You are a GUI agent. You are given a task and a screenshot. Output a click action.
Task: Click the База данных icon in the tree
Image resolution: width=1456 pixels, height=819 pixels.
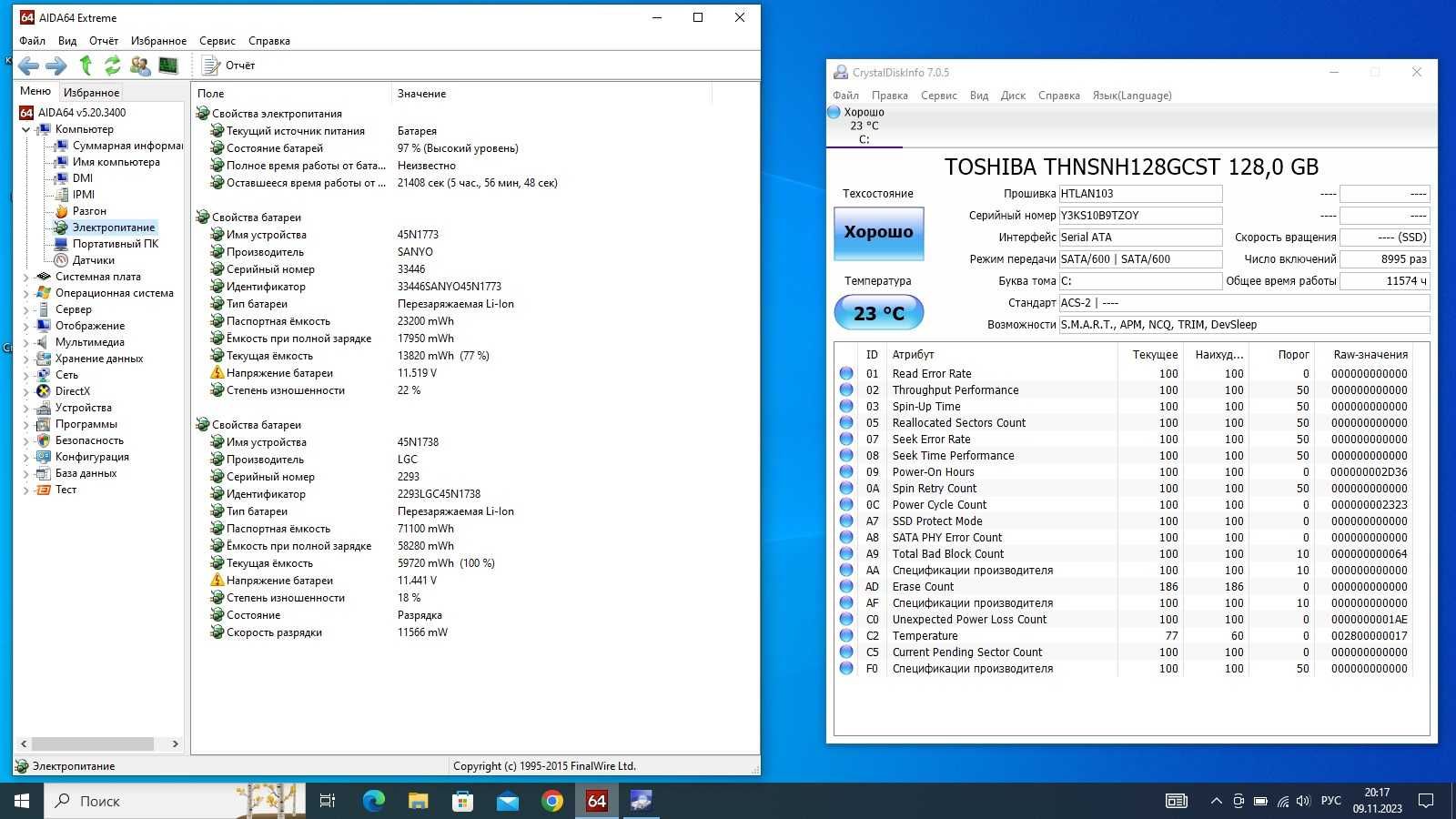tap(43, 473)
